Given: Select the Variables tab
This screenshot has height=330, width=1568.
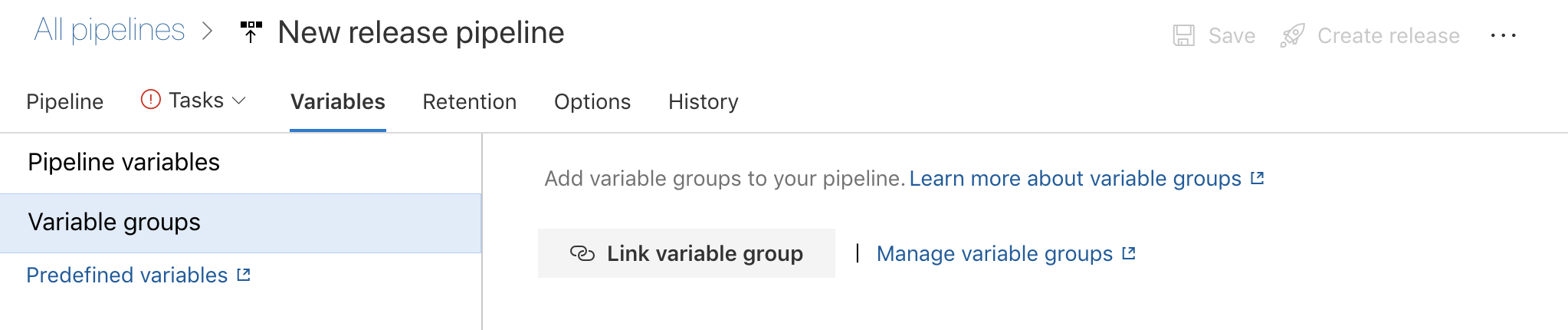Looking at the screenshot, I should point(338,101).
